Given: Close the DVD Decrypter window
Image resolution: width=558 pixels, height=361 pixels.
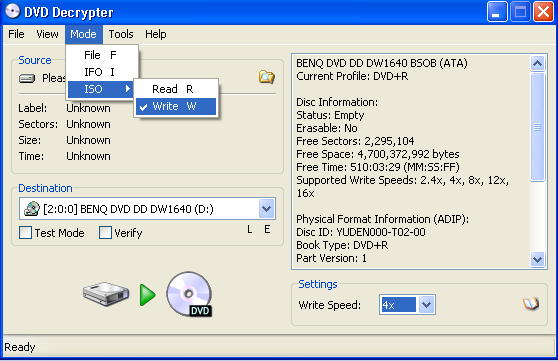Looking at the screenshot, I should pos(543,12).
